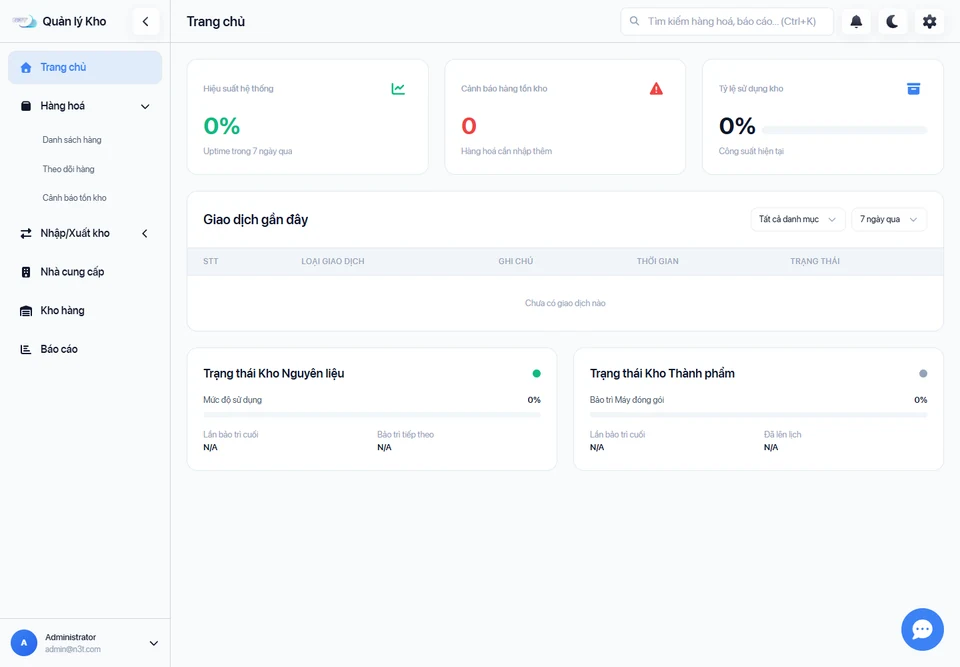Screen dimensions: 960x667
Task: Click gray status dot on Kho Thành phẩm
Action: tap(923, 374)
